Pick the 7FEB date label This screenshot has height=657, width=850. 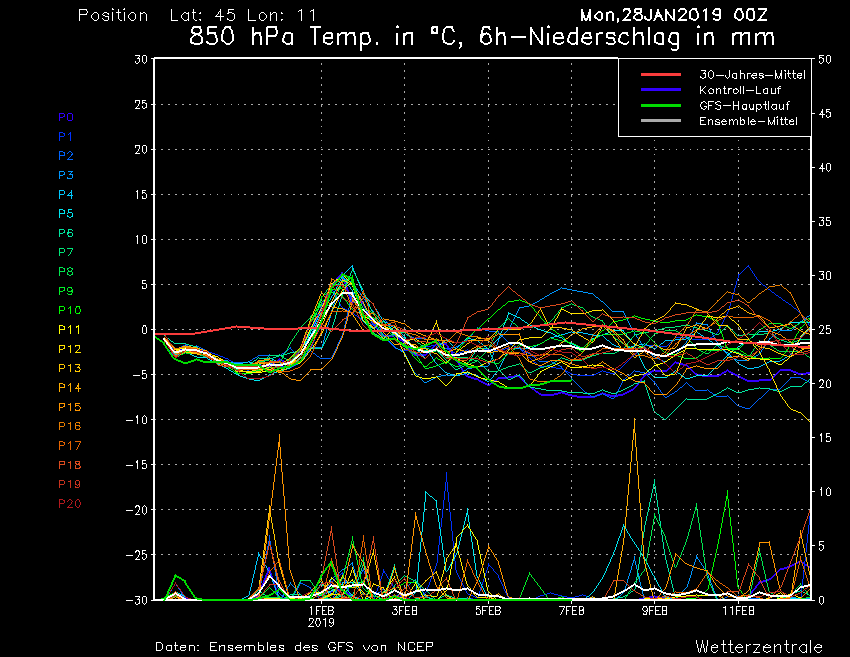[571, 611]
